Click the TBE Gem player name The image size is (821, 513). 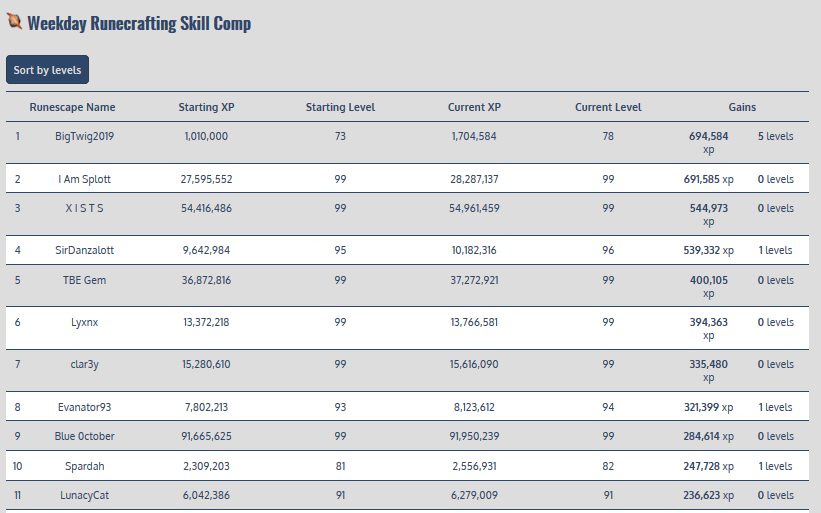coord(84,280)
